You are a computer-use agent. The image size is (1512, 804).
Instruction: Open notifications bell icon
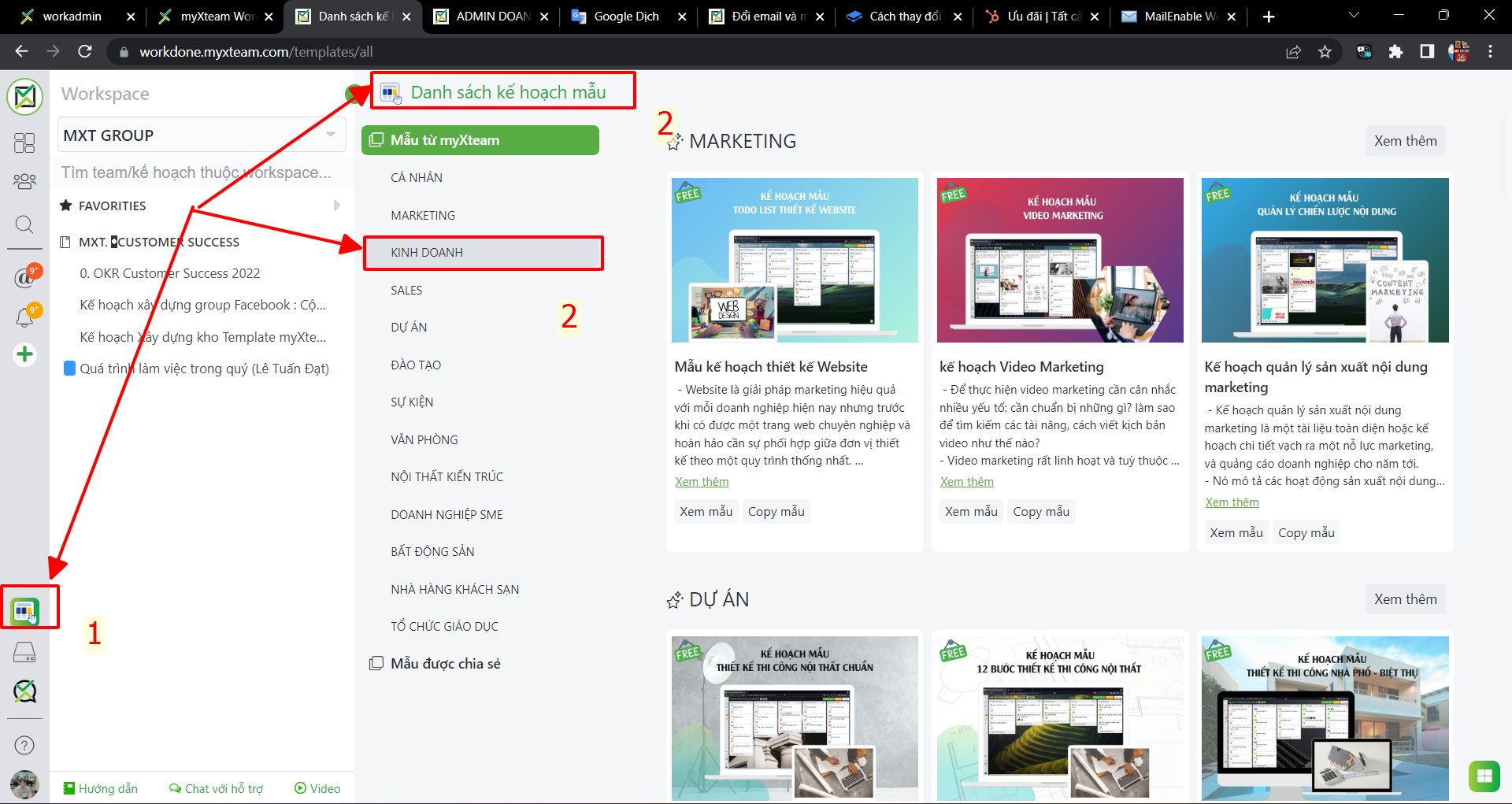coord(24,317)
